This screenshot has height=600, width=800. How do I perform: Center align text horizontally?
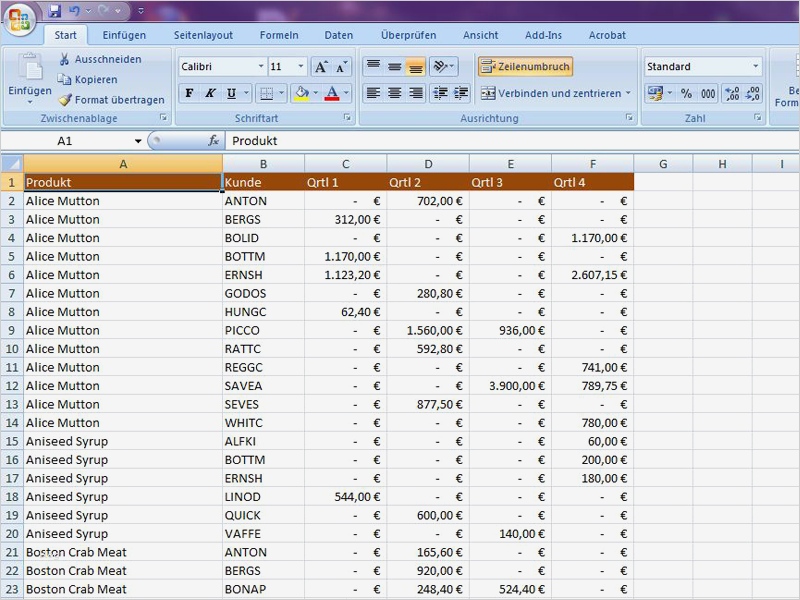coord(394,93)
